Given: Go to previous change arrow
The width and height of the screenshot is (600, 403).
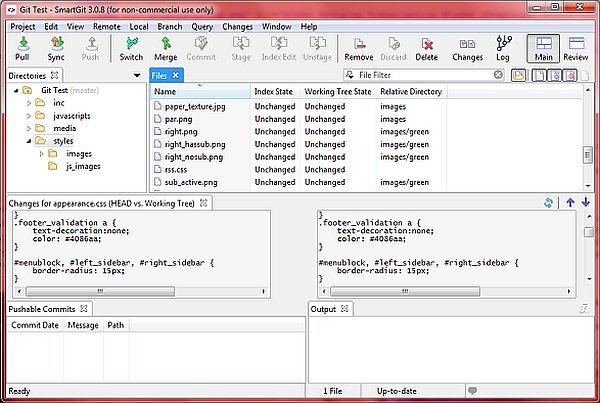Looking at the screenshot, I should pyautogui.click(x=570, y=202).
